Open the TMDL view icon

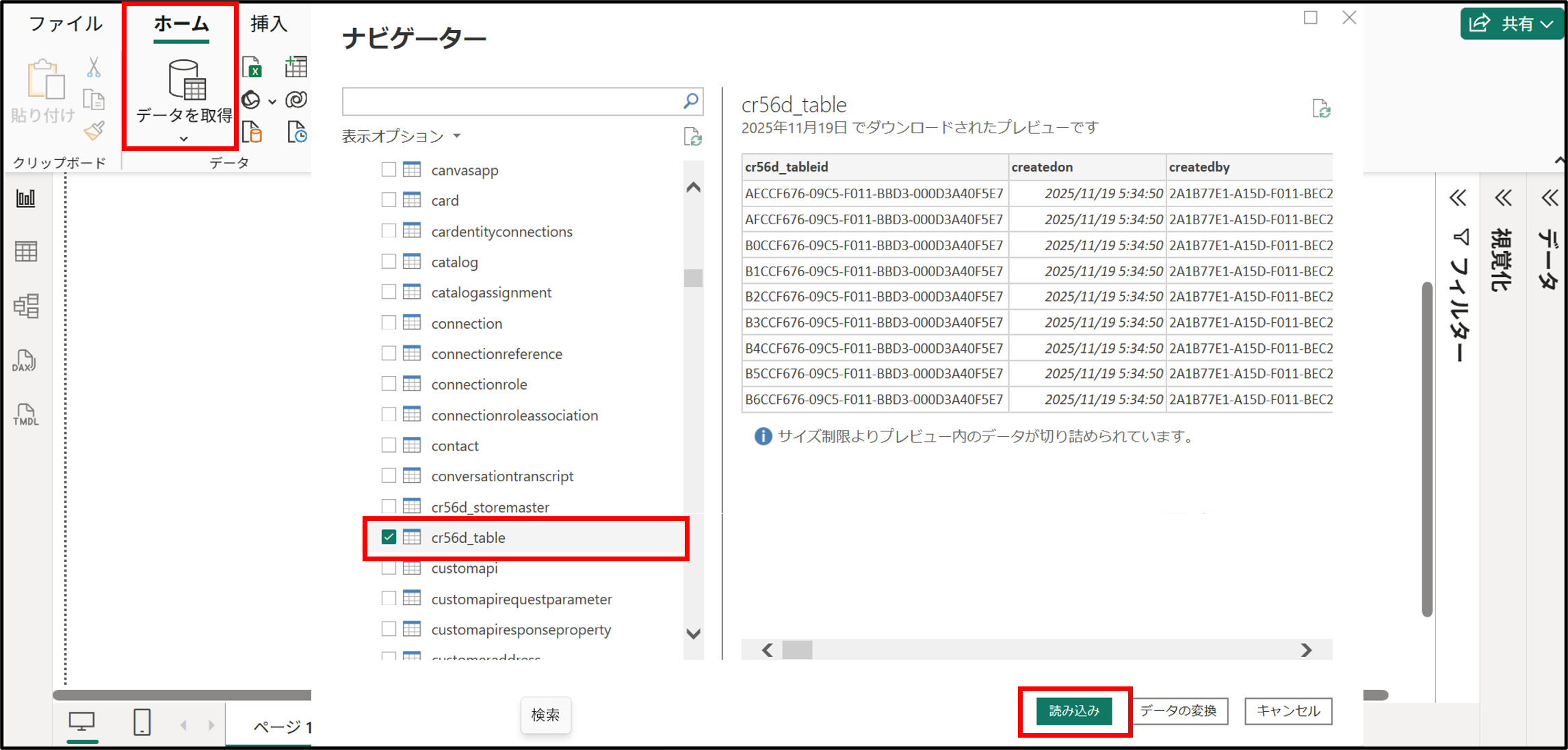(25, 414)
